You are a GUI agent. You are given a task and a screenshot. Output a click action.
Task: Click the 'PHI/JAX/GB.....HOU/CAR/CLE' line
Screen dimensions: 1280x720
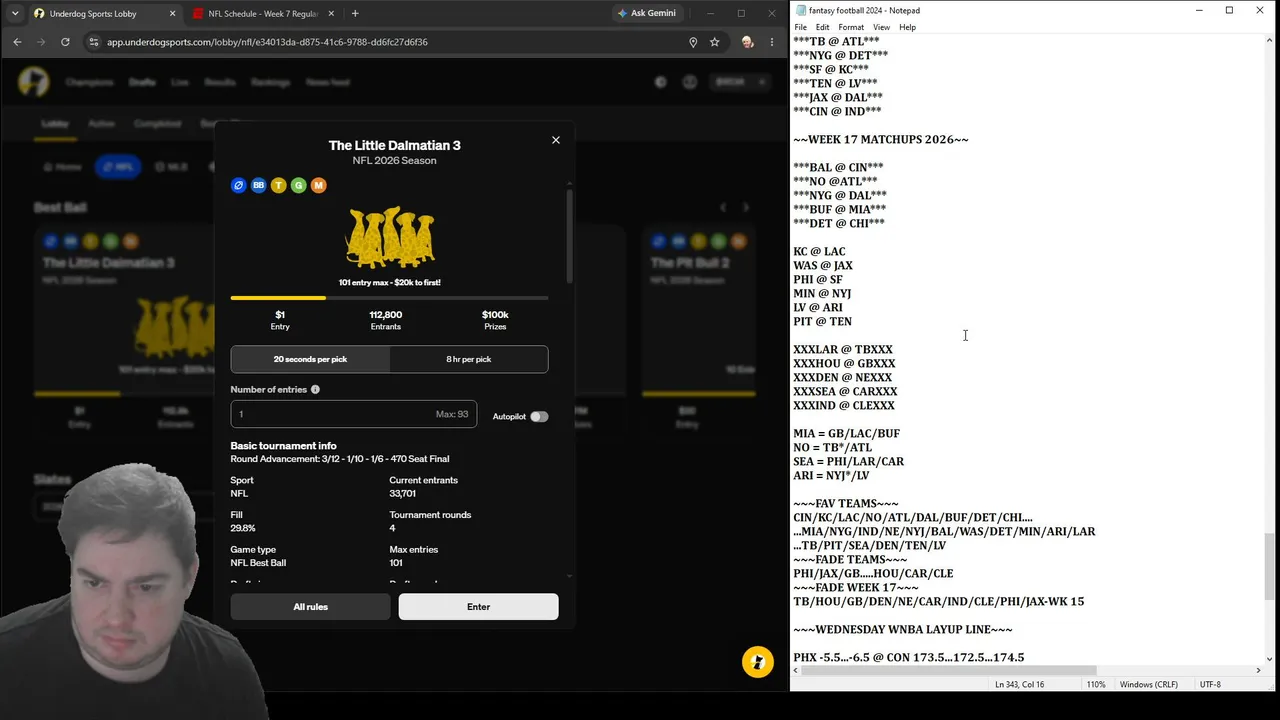pos(873,574)
